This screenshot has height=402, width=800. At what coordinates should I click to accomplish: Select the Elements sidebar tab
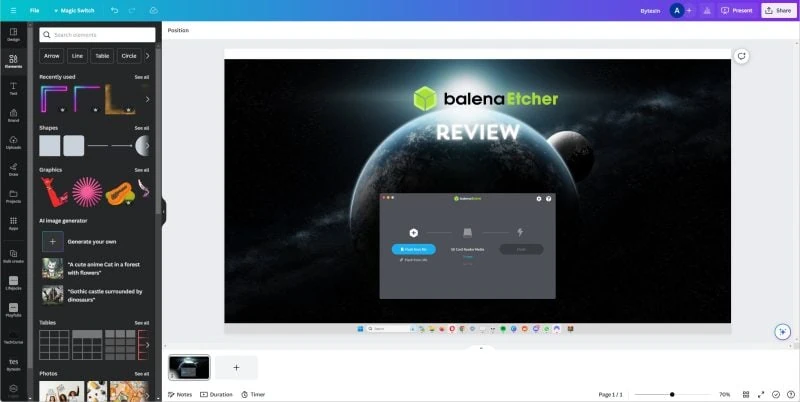tap(13, 62)
